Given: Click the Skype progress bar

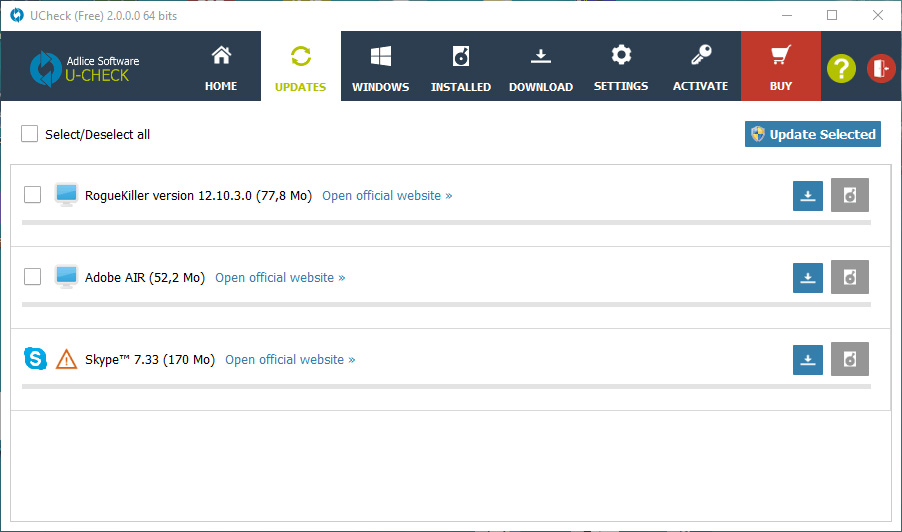Looking at the screenshot, I should [x=445, y=386].
